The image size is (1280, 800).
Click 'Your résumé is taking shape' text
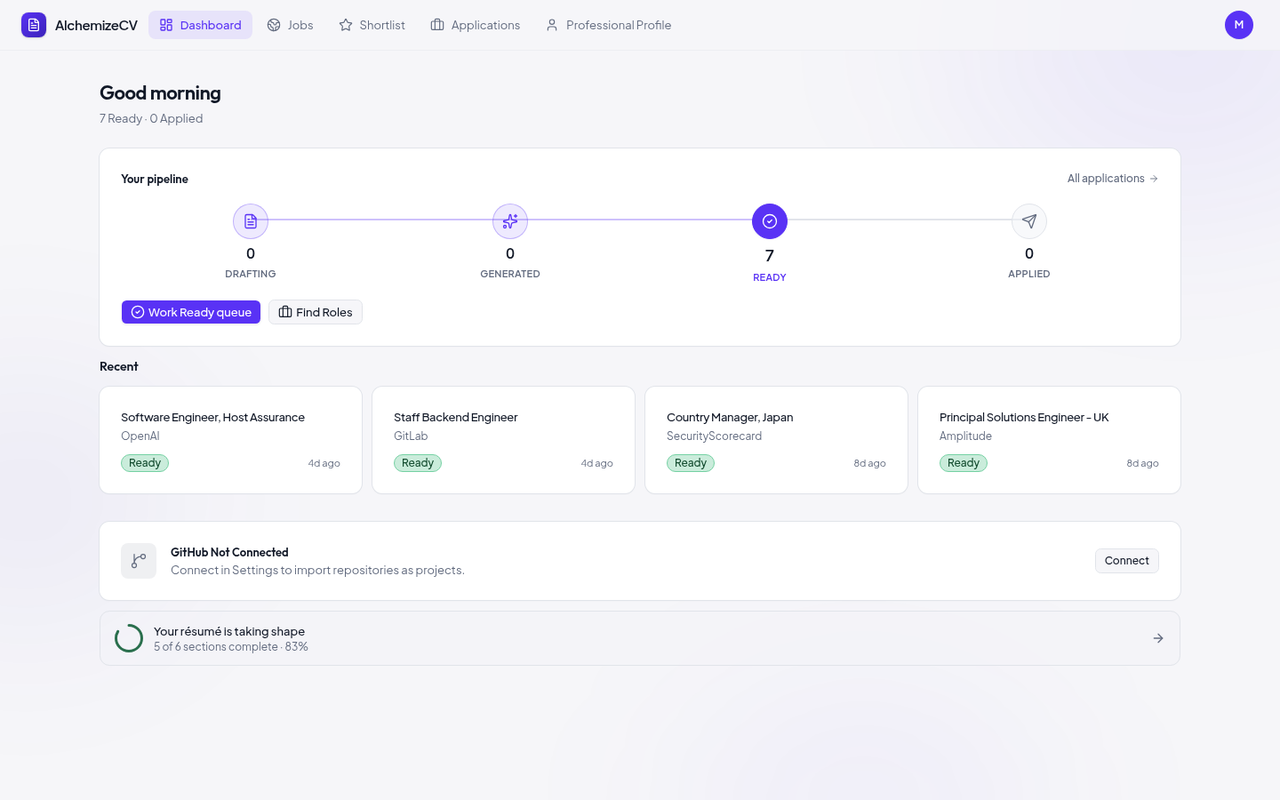point(229,631)
